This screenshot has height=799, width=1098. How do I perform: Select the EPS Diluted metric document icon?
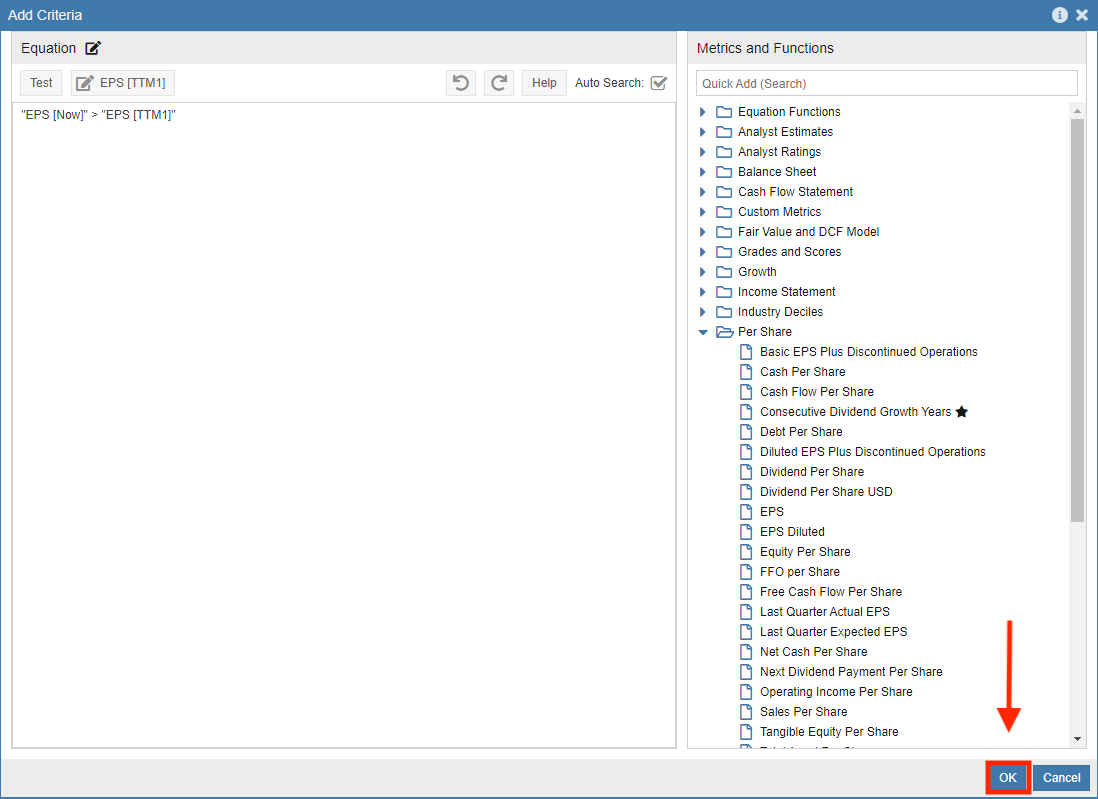(745, 532)
